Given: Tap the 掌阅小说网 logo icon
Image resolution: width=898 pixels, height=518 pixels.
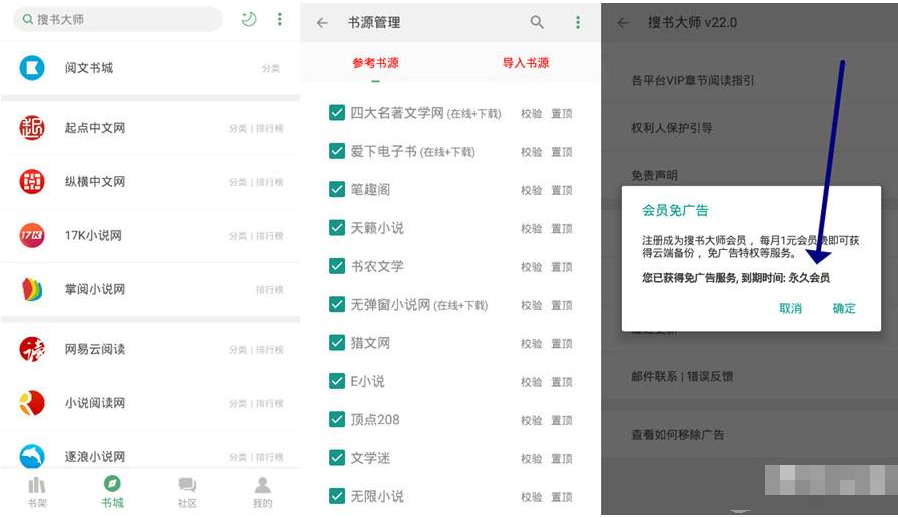Looking at the screenshot, I should [x=32, y=289].
